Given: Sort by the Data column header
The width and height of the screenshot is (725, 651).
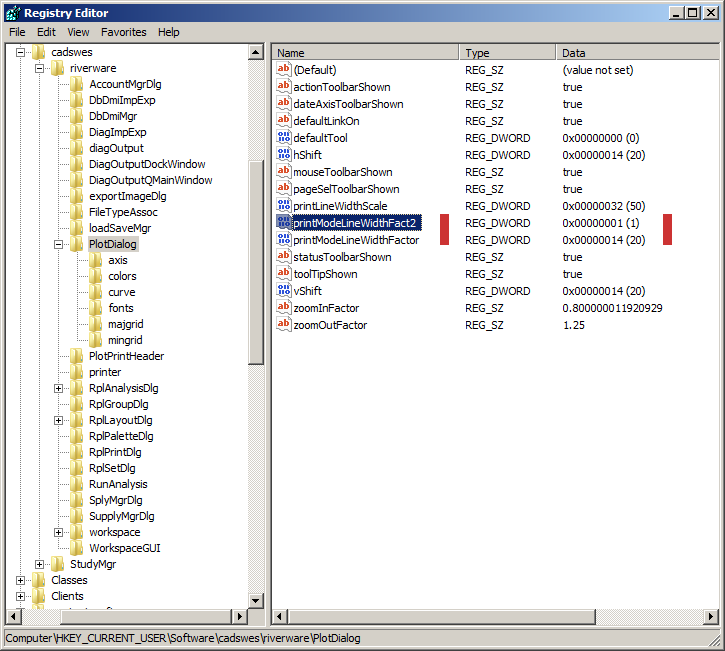Looking at the screenshot, I should coord(638,53).
